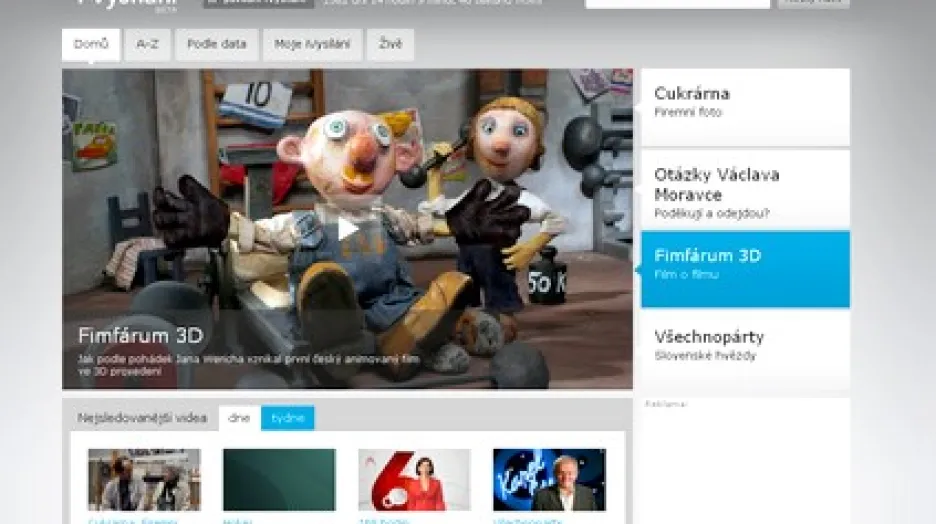This screenshot has height=524, width=936.
Task: Open the Cukrárna video thumbnail with two men
Action: 144,480
